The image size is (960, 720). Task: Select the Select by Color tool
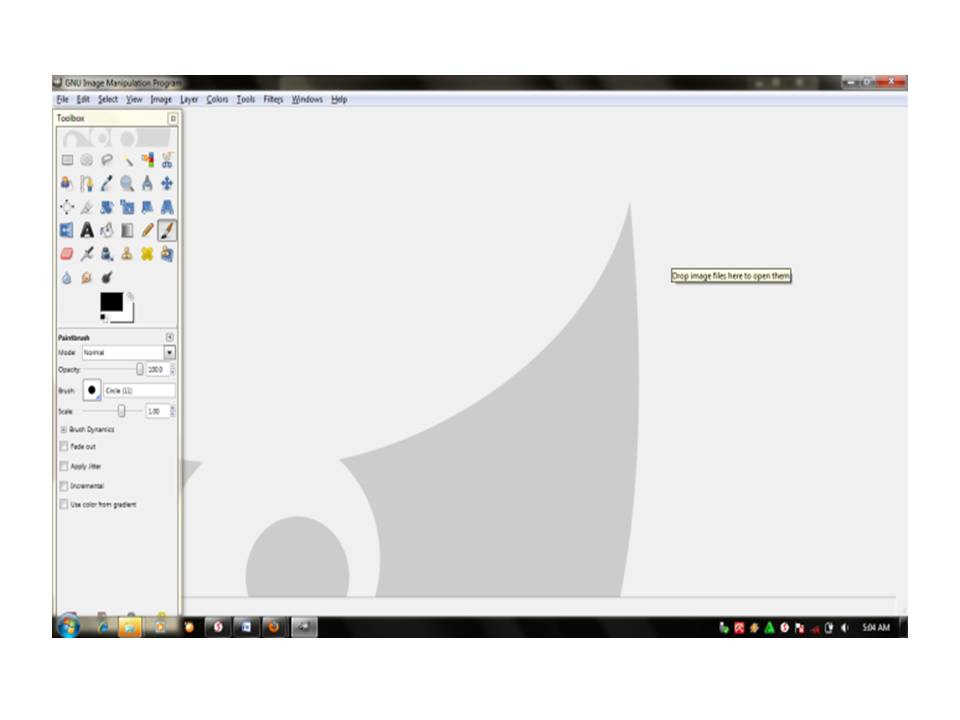(x=148, y=160)
